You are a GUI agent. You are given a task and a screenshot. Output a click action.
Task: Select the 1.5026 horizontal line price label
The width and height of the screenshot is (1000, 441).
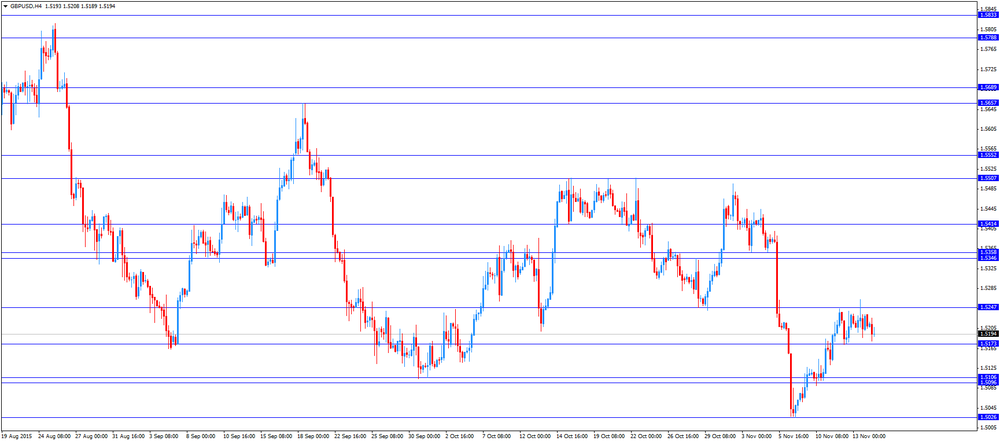pyautogui.click(x=987, y=417)
